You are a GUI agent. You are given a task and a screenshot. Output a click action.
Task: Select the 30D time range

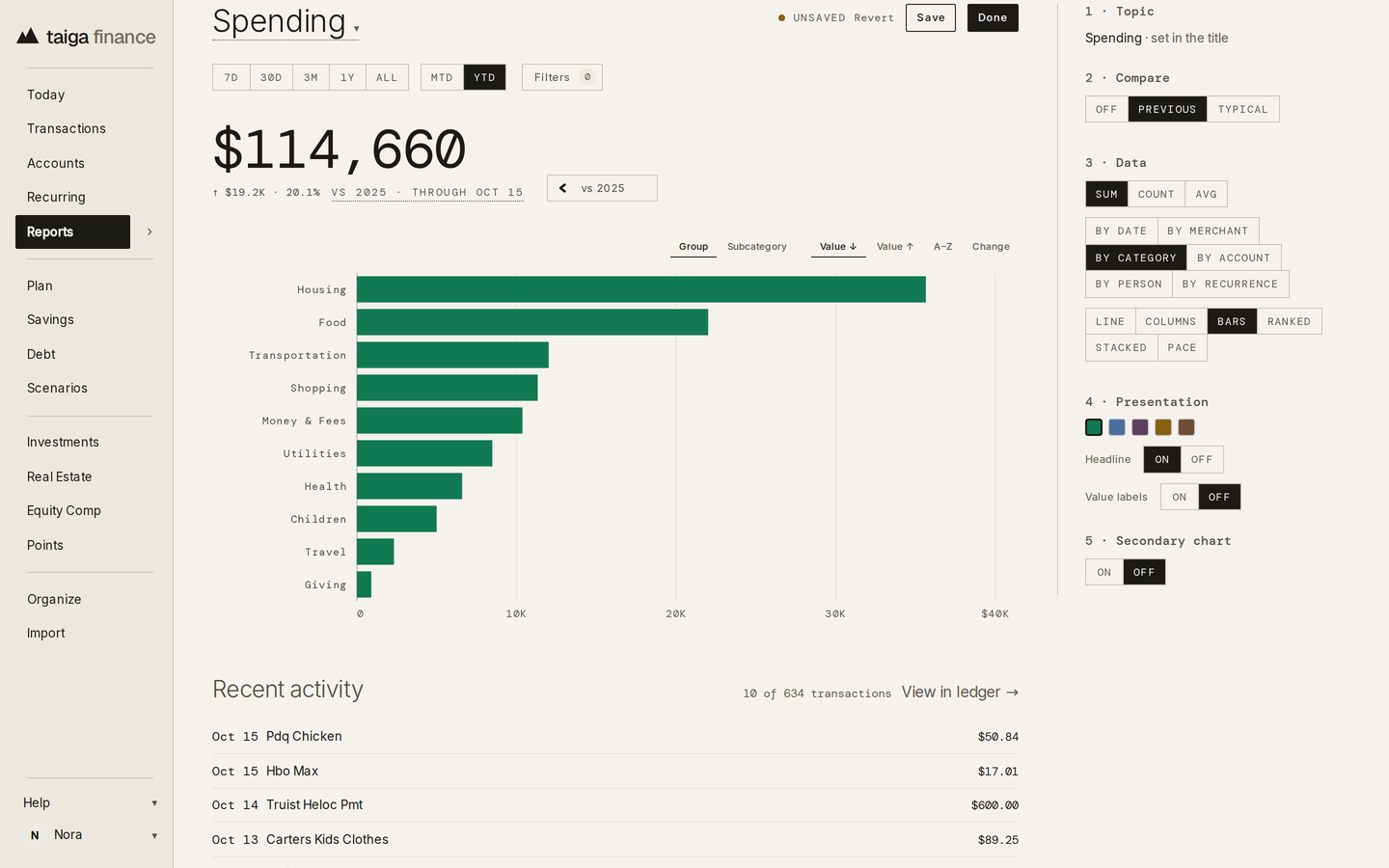[271, 77]
